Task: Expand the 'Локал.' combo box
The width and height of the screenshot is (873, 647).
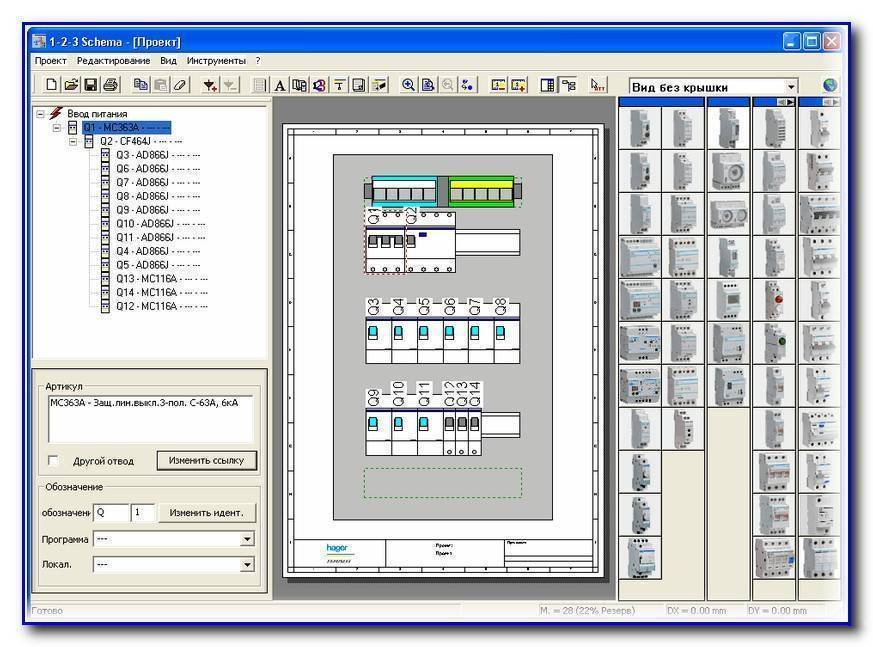Action: [x=247, y=565]
